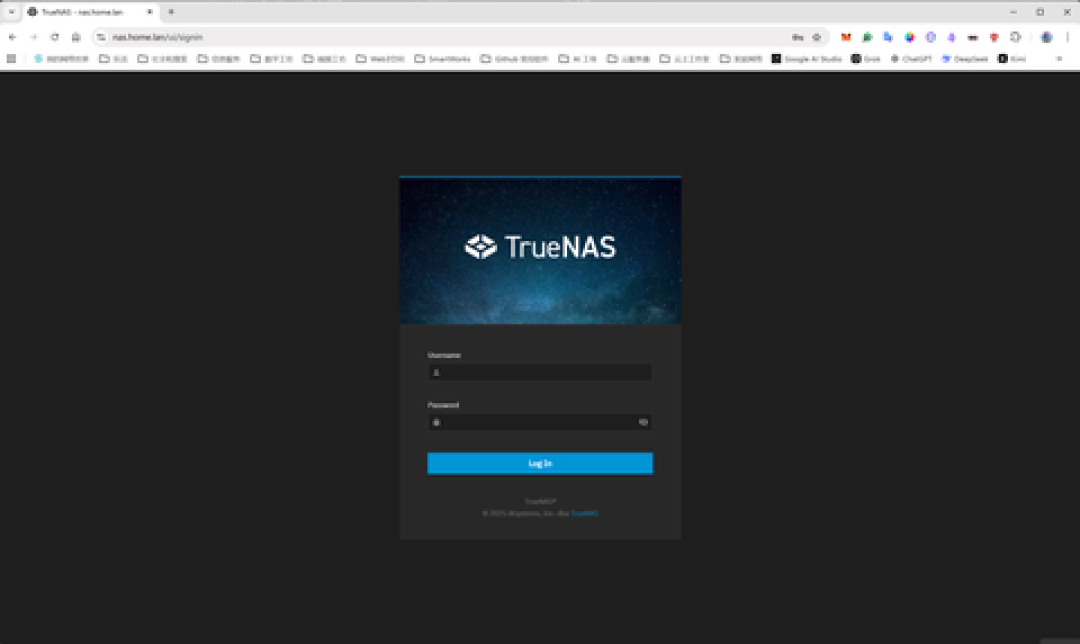Open the Chrome three-dot menu

pyautogui.click(x=1067, y=37)
